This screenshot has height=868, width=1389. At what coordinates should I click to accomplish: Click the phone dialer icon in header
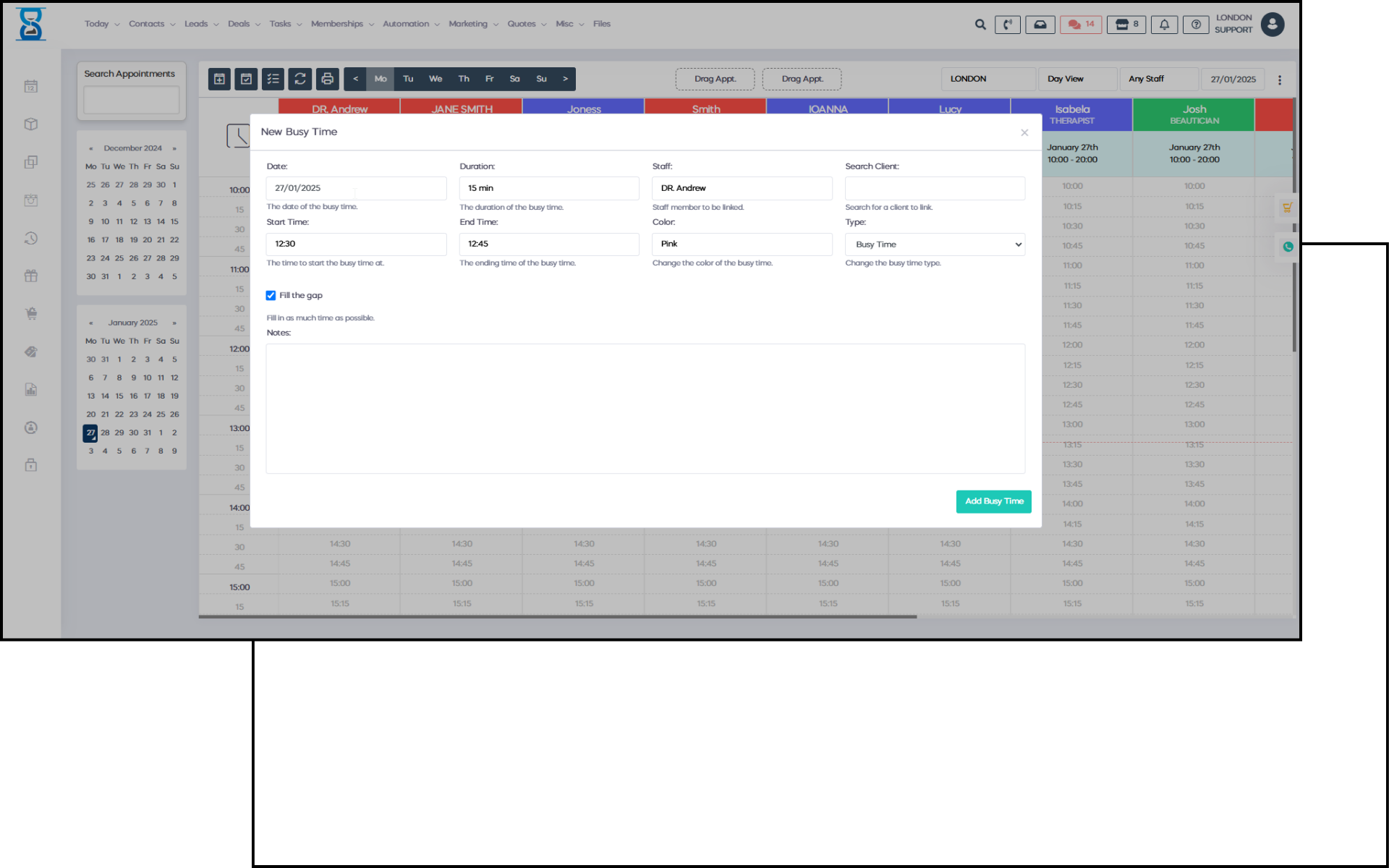coord(1007,25)
